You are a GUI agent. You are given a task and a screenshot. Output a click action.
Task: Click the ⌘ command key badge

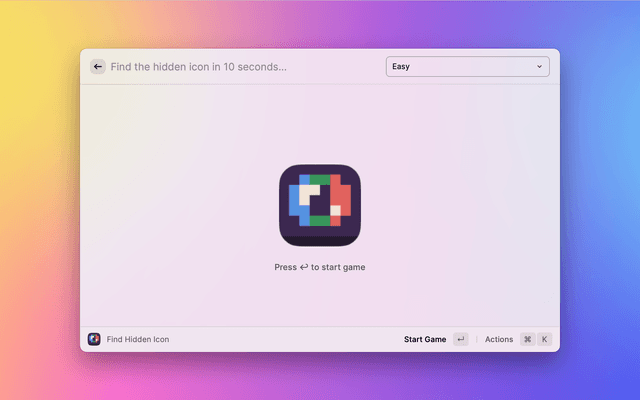tap(527, 339)
